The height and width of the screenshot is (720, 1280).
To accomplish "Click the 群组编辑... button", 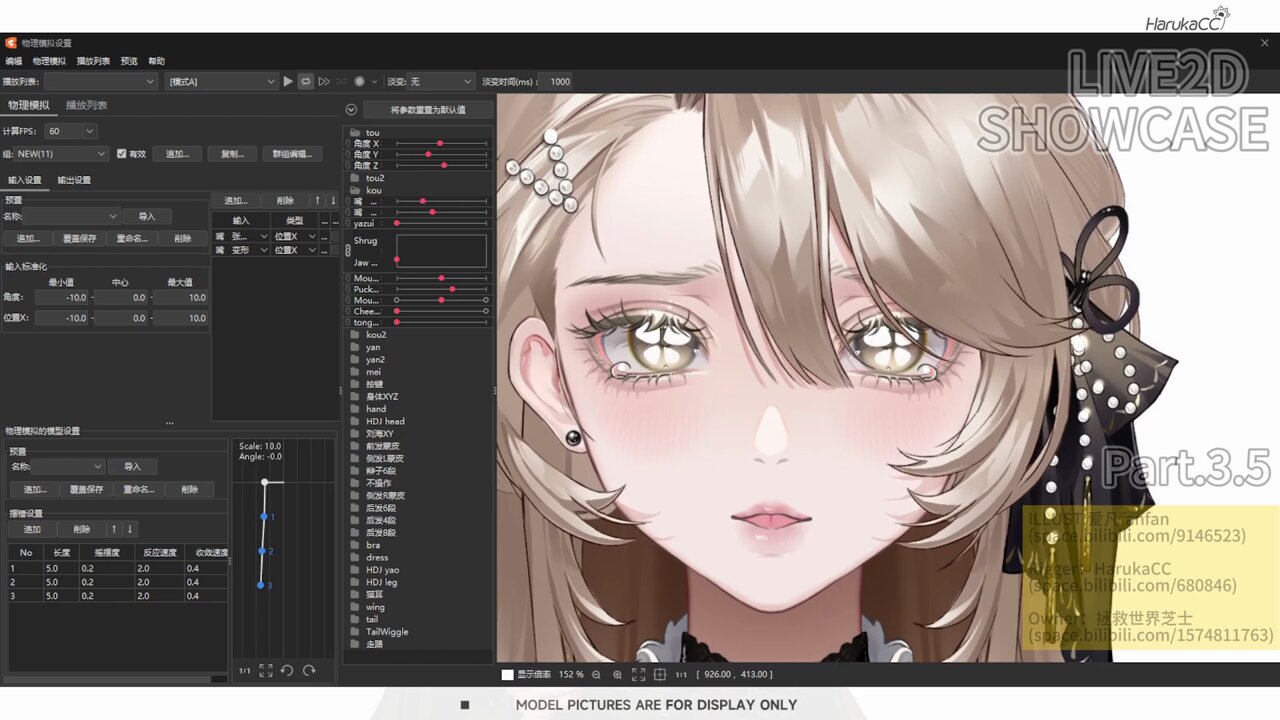I will pyautogui.click(x=292, y=154).
